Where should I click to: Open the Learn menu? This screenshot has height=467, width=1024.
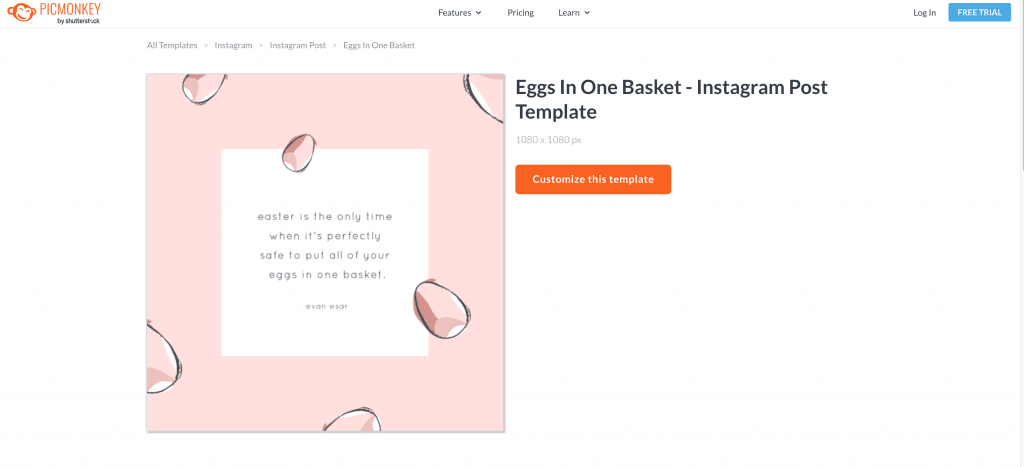574,12
